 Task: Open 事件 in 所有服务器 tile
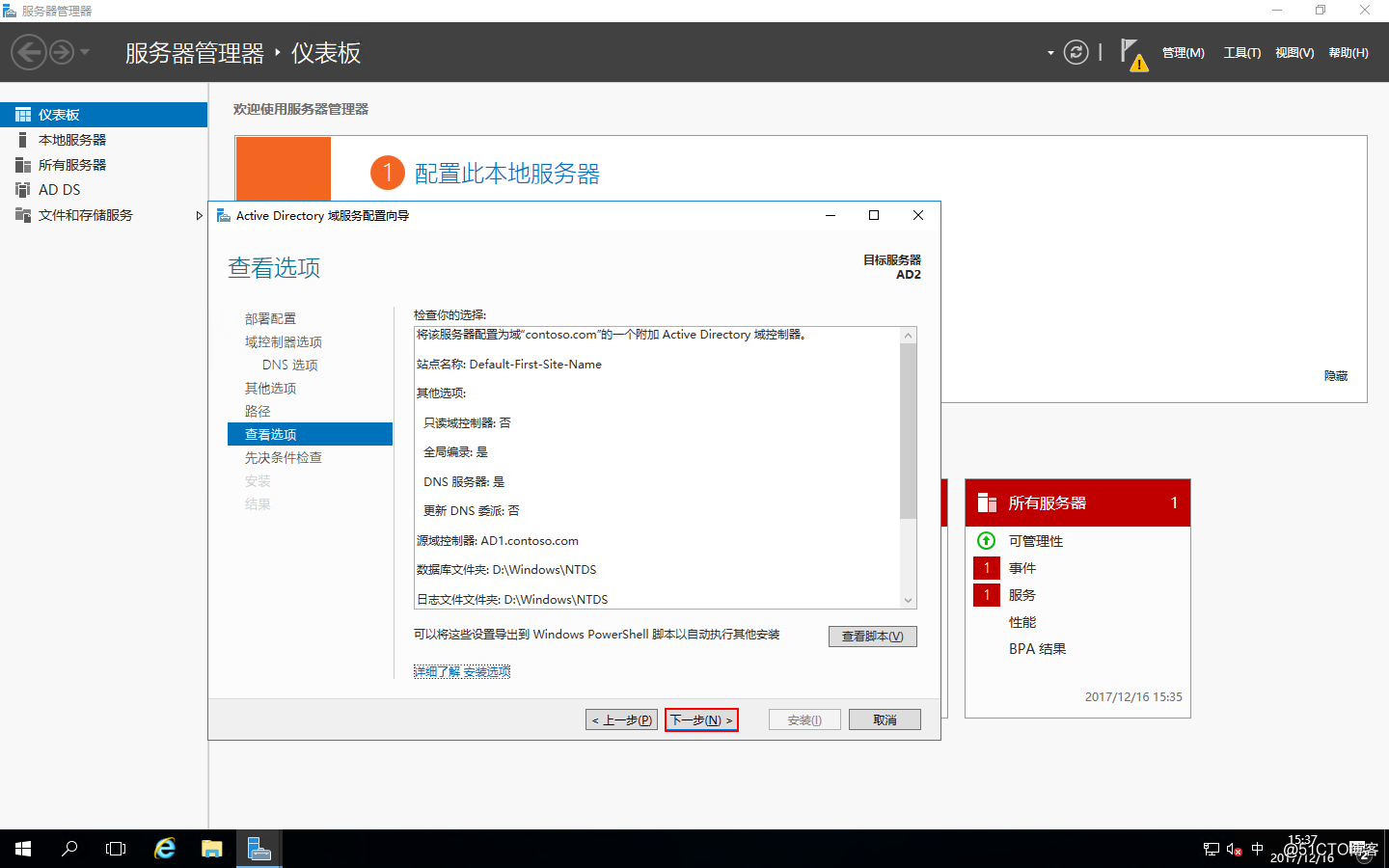(1022, 568)
